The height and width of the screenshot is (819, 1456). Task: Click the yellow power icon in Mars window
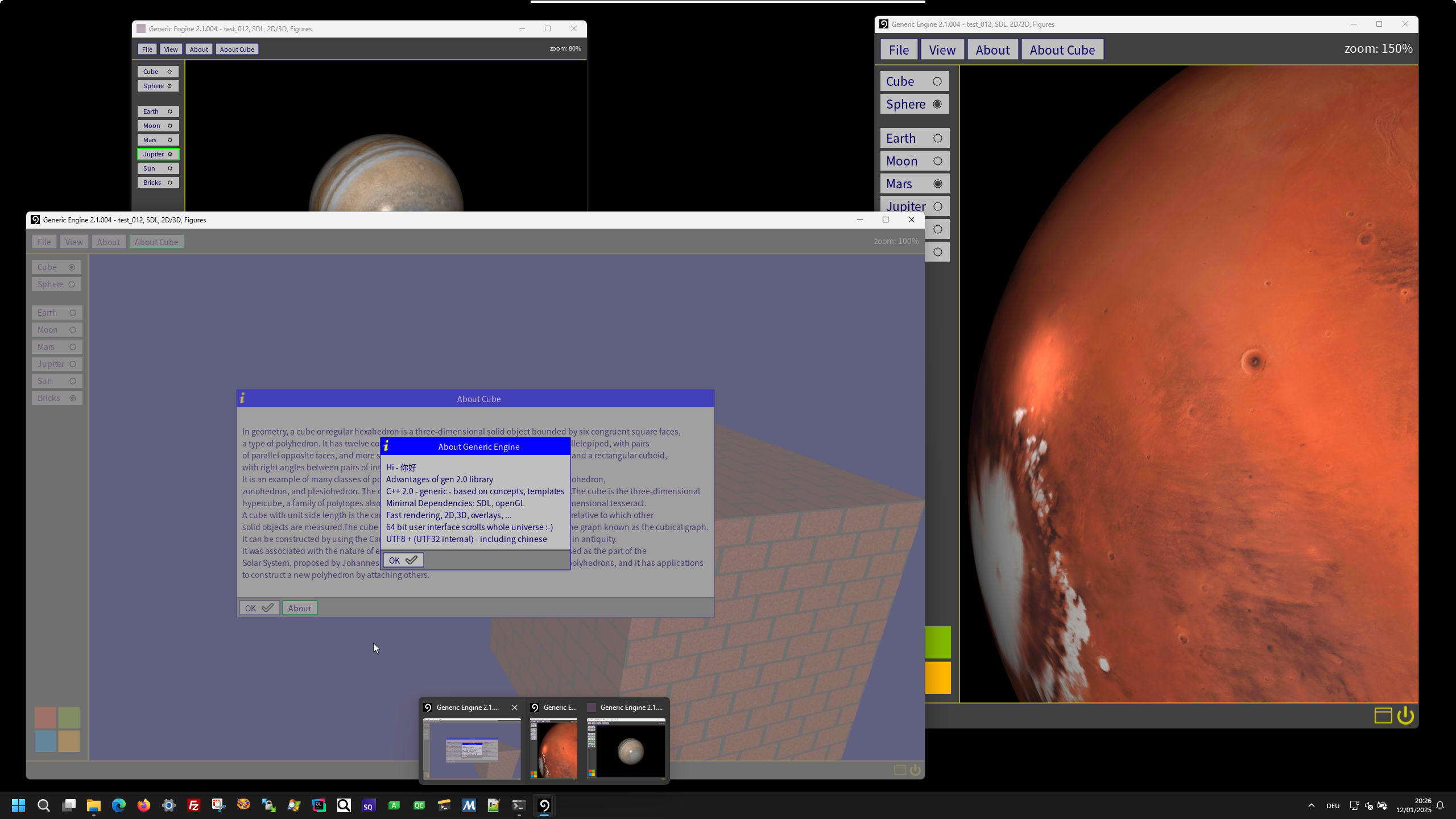[x=1405, y=715]
